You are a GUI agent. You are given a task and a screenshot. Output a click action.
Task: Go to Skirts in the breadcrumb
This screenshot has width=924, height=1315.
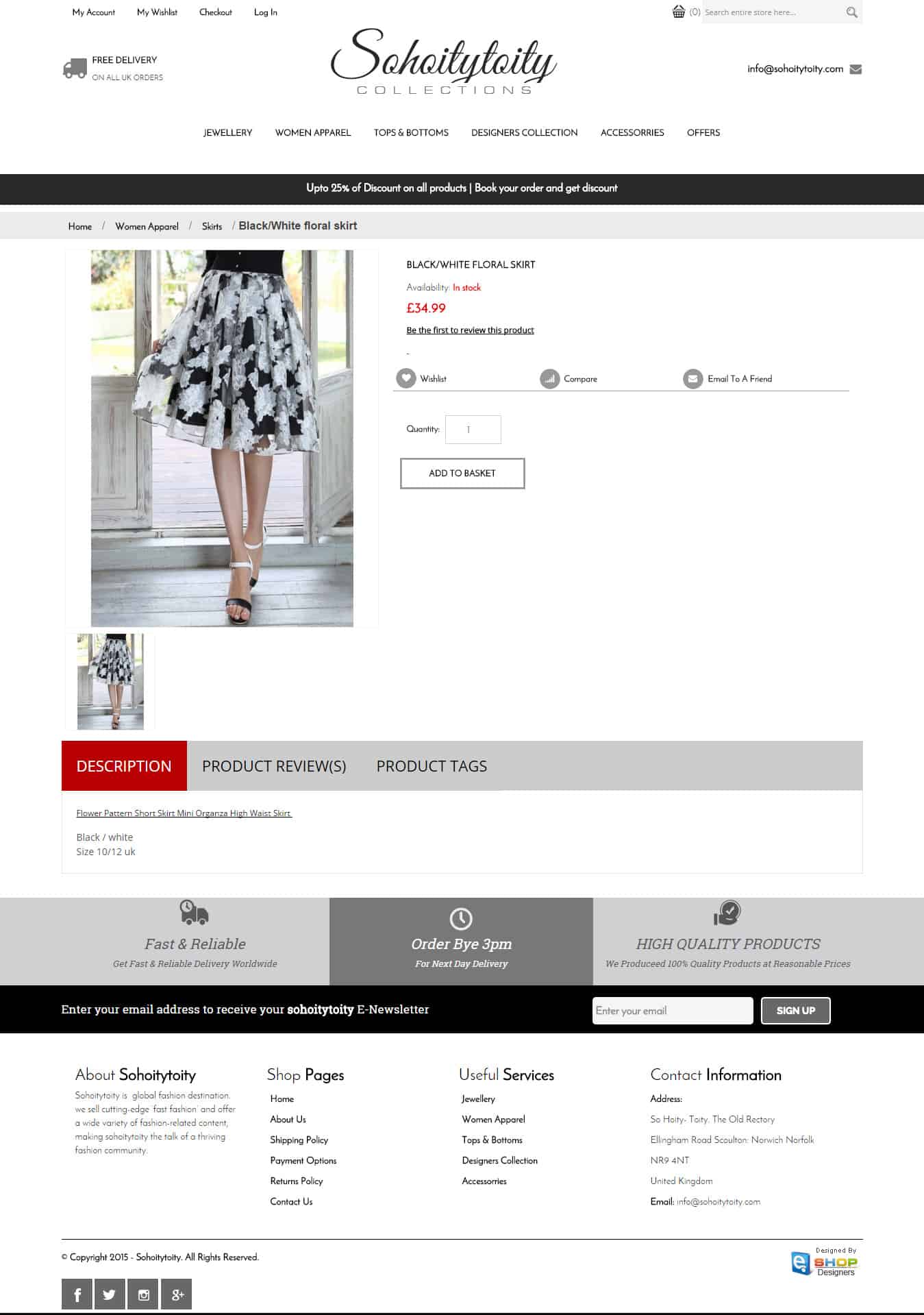pyautogui.click(x=212, y=227)
